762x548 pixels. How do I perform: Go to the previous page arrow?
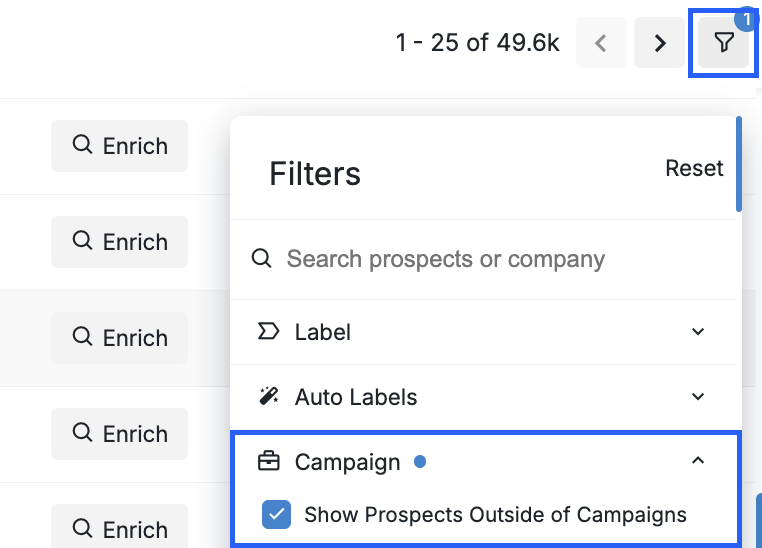601,43
